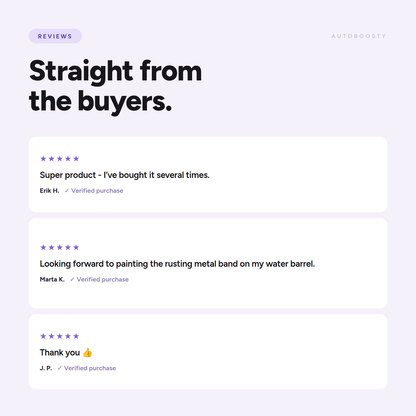416x416 pixels.
Task: Click the reviewer name J. P.
Action: tap(46, 368)
